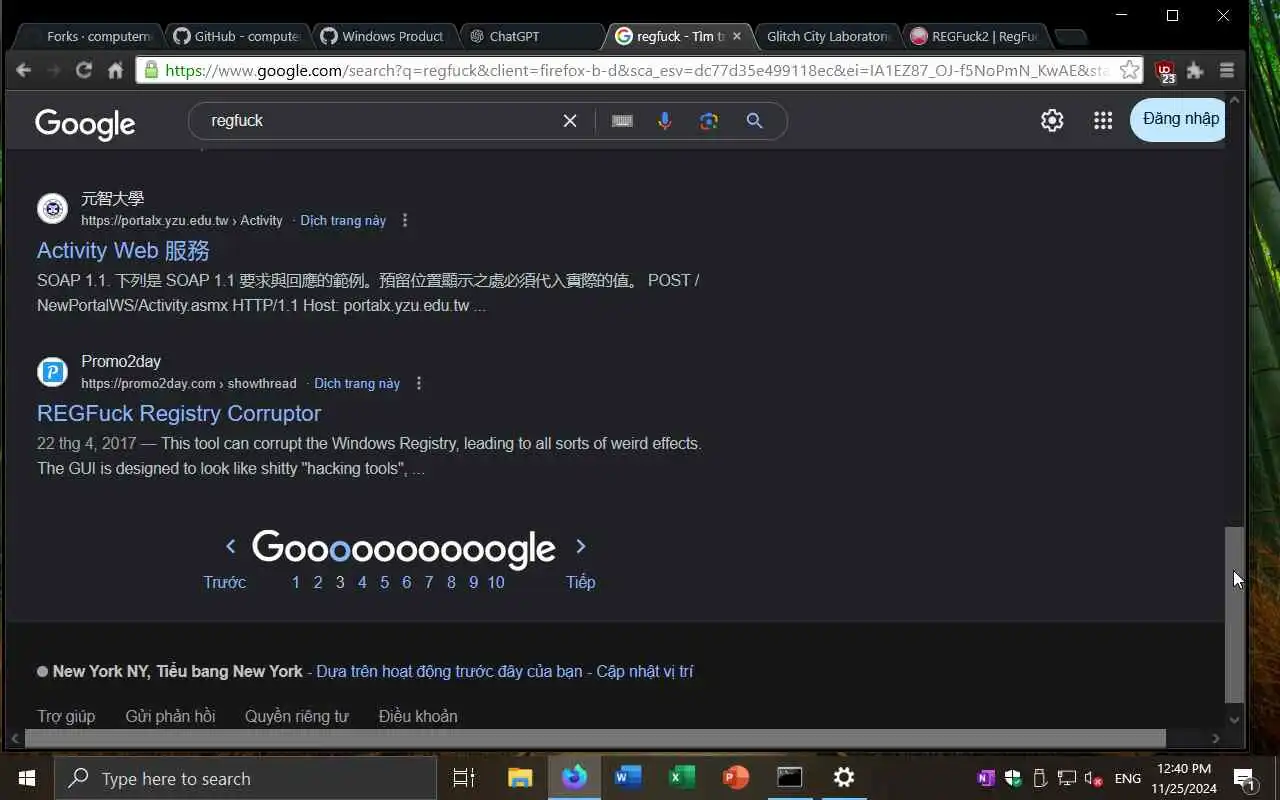This screenshot has width=1280, height=800.
Task: Open the Windows Start menu
Action: tap(27, 778)
